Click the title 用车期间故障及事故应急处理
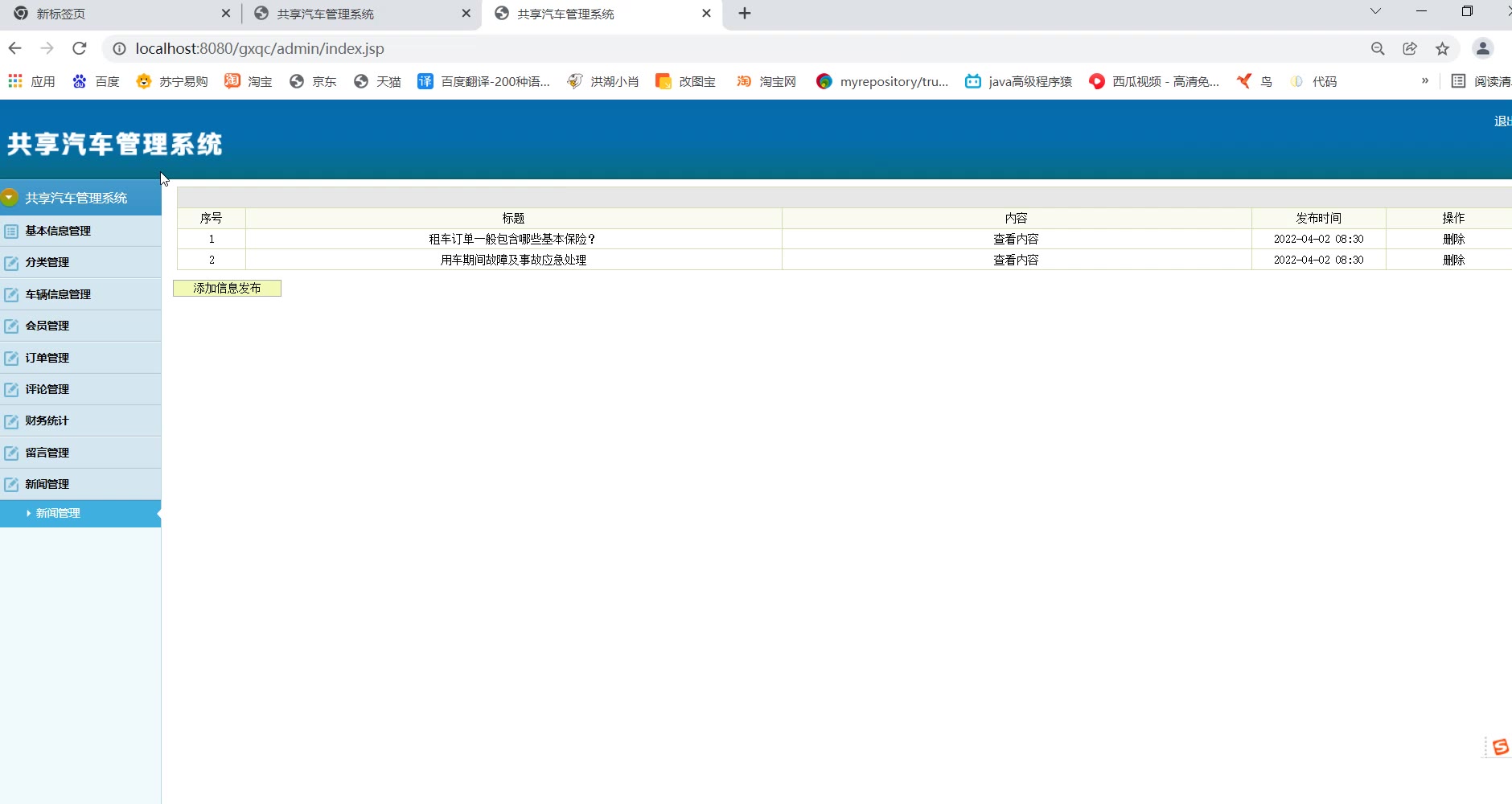The image size is (1512, 804). [x=513, y=260]
